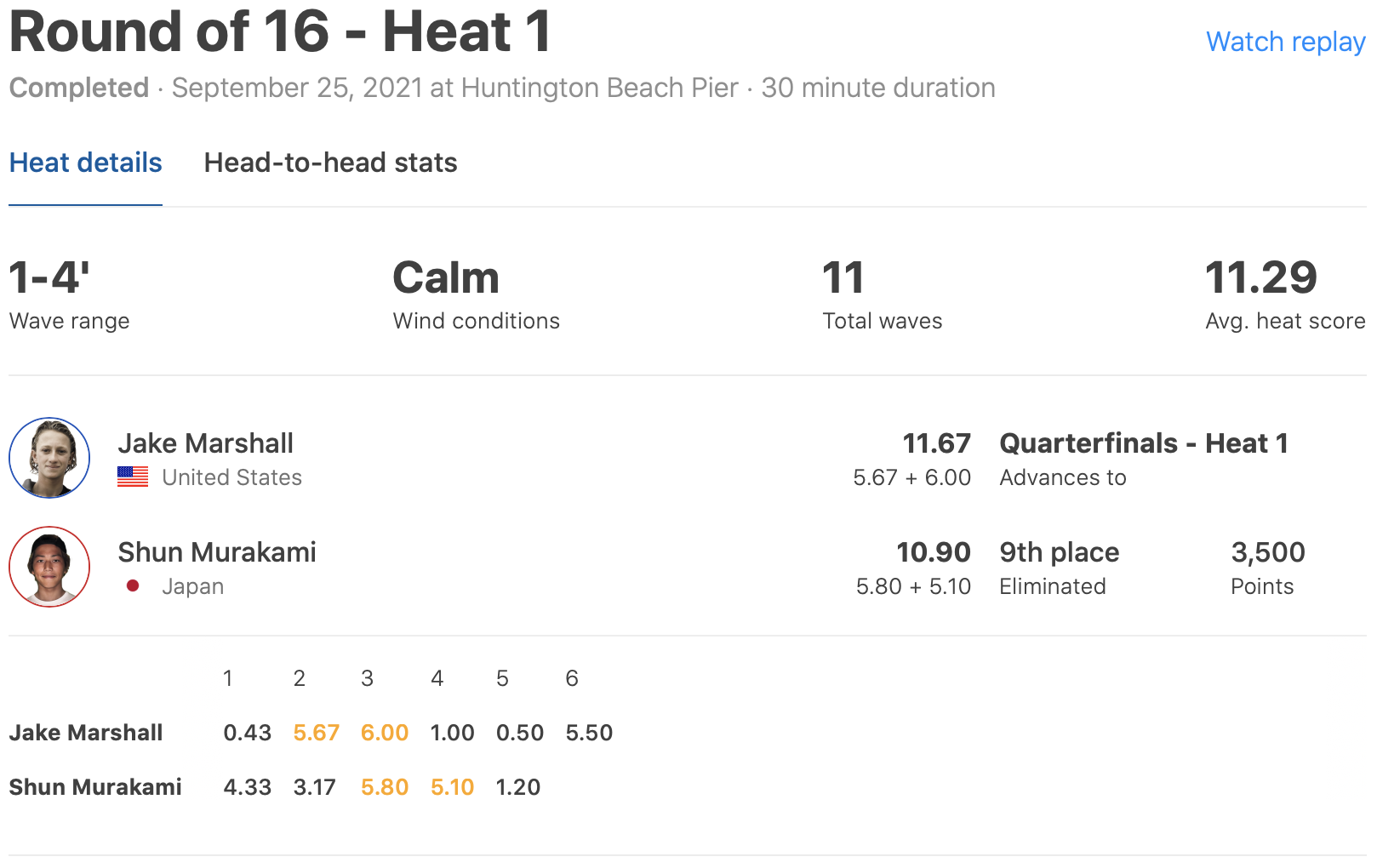Open Jake Marshall athlete name link

(205, 443)
